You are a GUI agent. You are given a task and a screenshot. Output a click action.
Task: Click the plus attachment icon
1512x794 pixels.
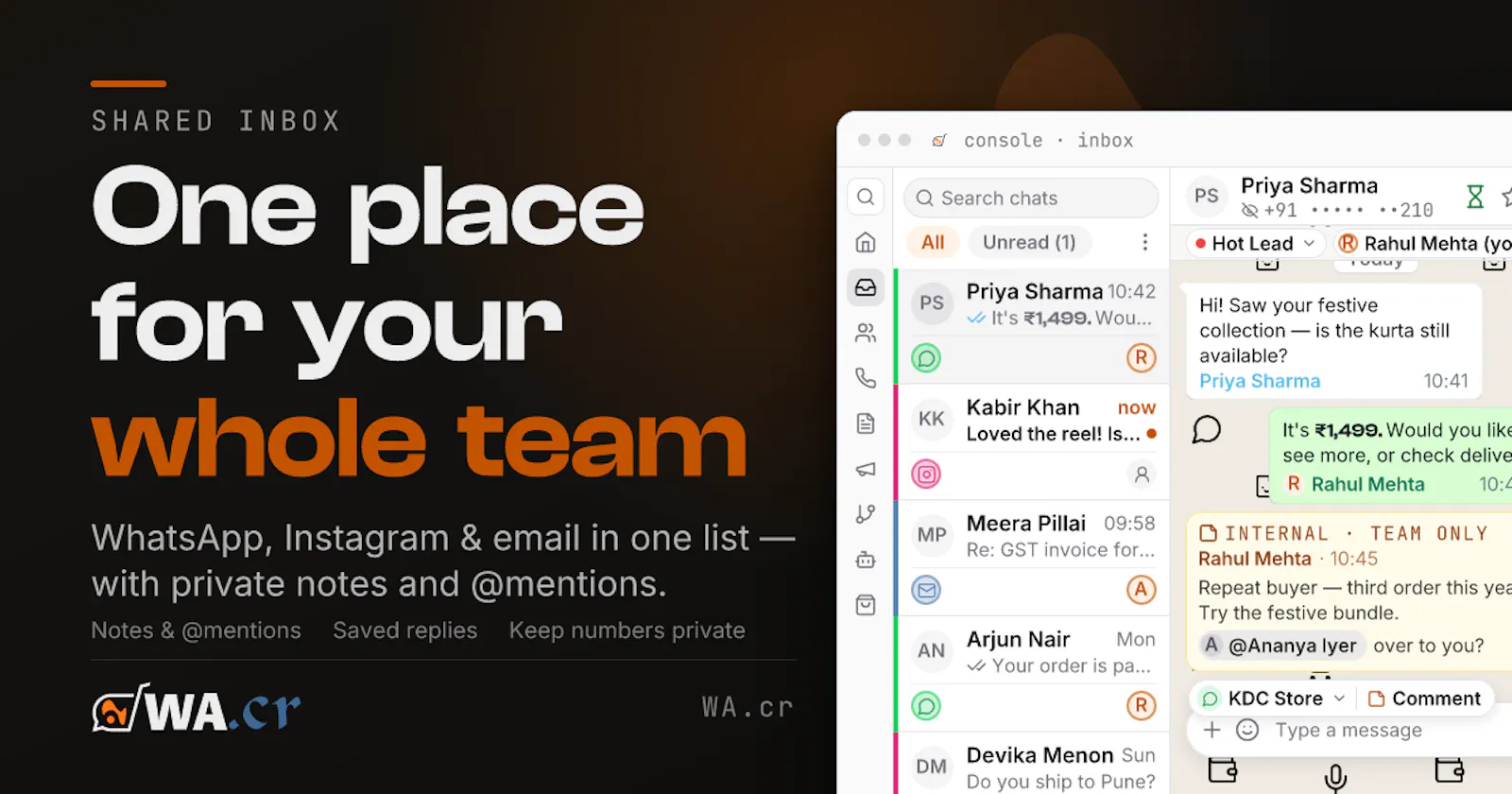(x=1212, y=730)
